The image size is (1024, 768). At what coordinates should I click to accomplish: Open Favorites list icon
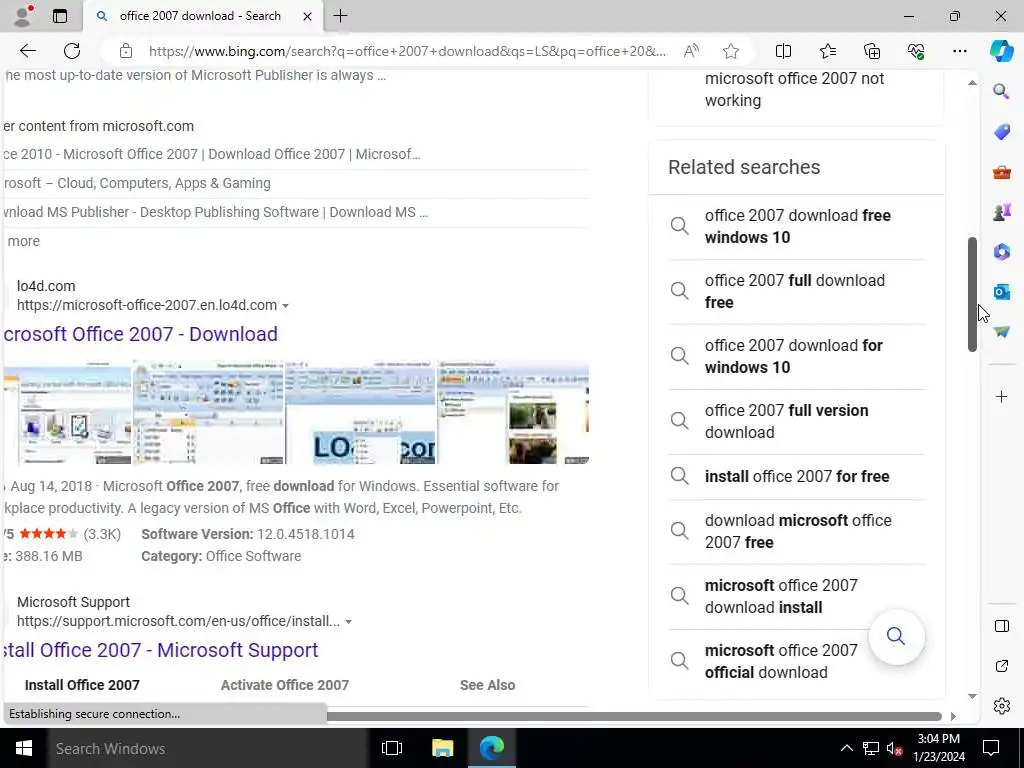(827, 51)
